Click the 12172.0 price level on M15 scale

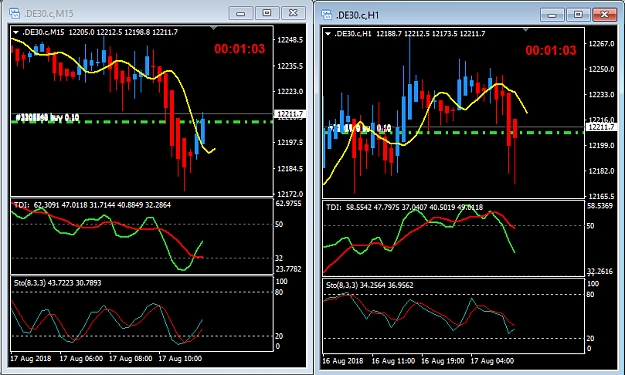coord(290,194)
